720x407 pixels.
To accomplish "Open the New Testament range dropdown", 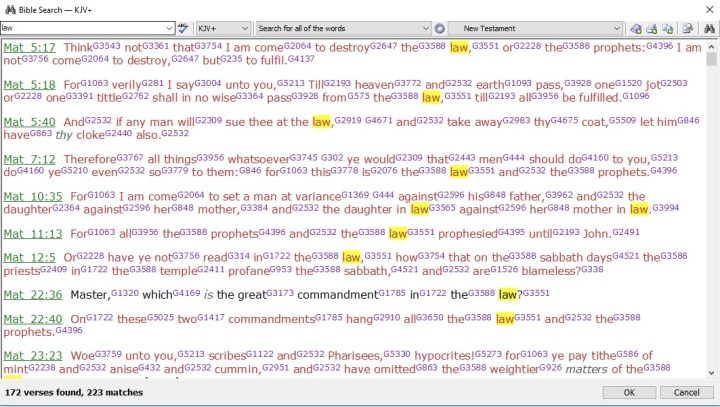I will pos(618,28).
